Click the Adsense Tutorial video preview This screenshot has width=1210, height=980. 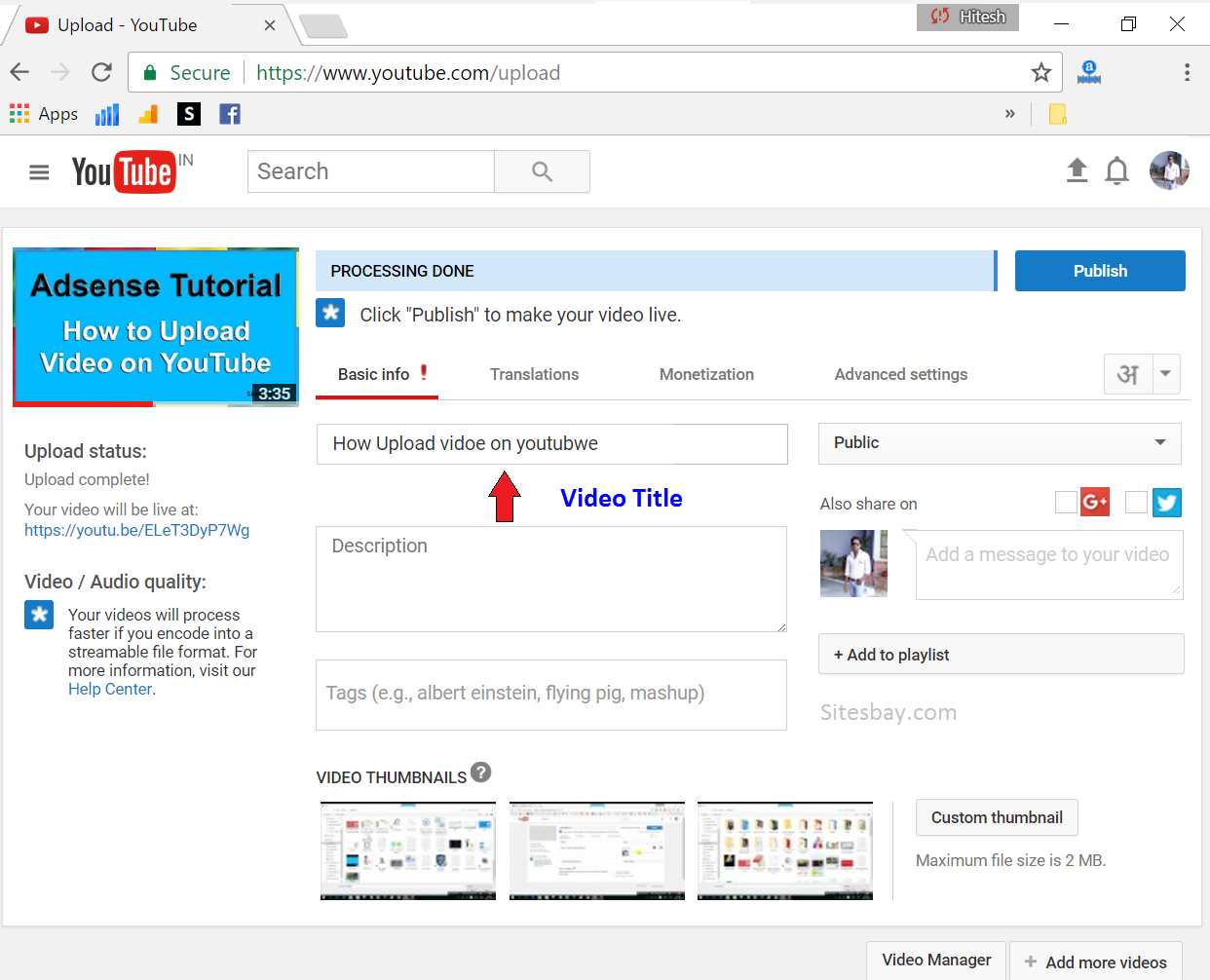156,326
